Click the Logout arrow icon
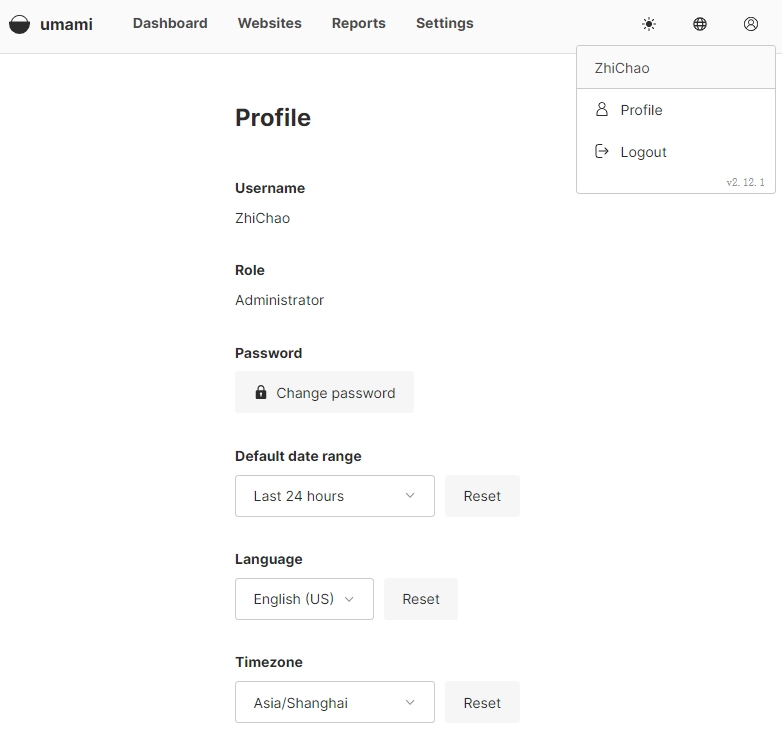Screen dimensions: 782x743 click(602, 151)
